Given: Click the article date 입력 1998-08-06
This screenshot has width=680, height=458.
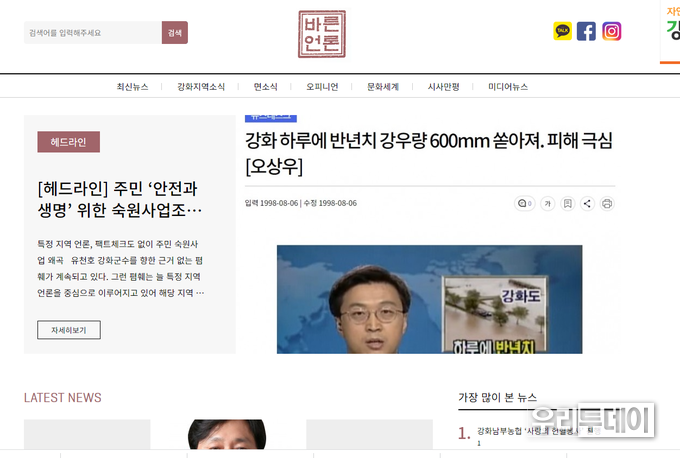Looking at the screenshot, I should point(271,203).
